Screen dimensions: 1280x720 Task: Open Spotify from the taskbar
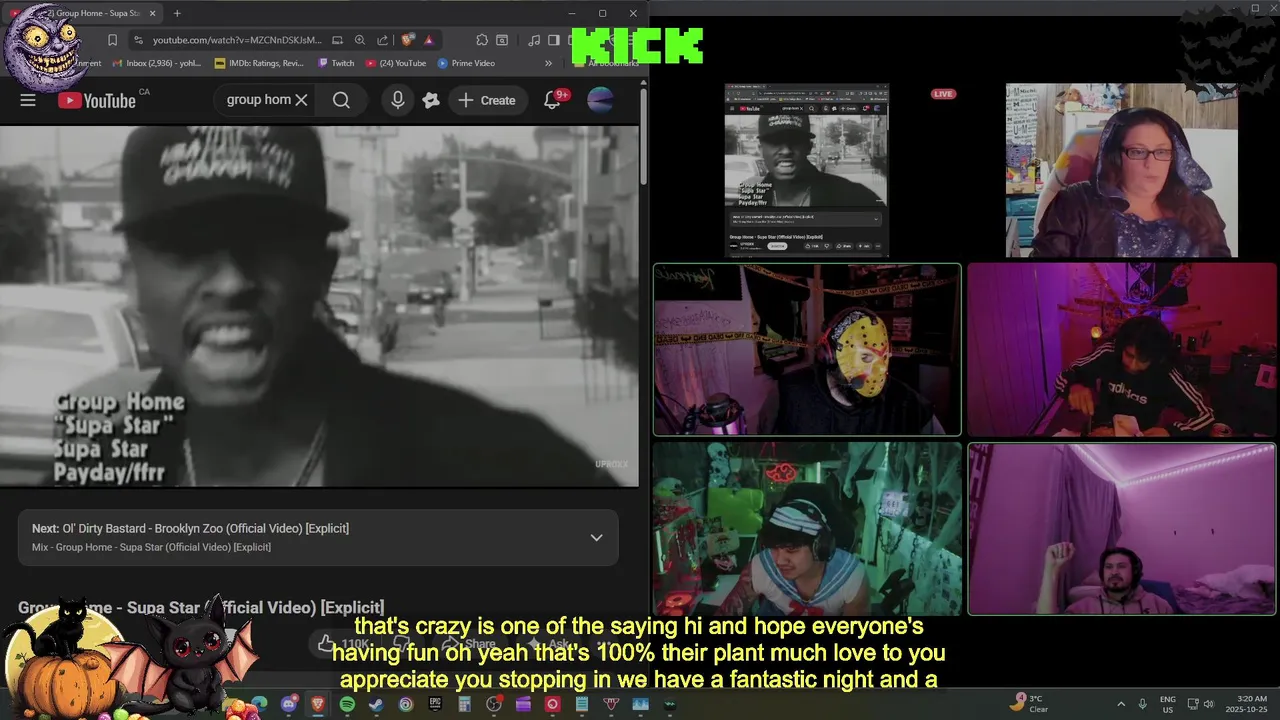click(347, 704)
